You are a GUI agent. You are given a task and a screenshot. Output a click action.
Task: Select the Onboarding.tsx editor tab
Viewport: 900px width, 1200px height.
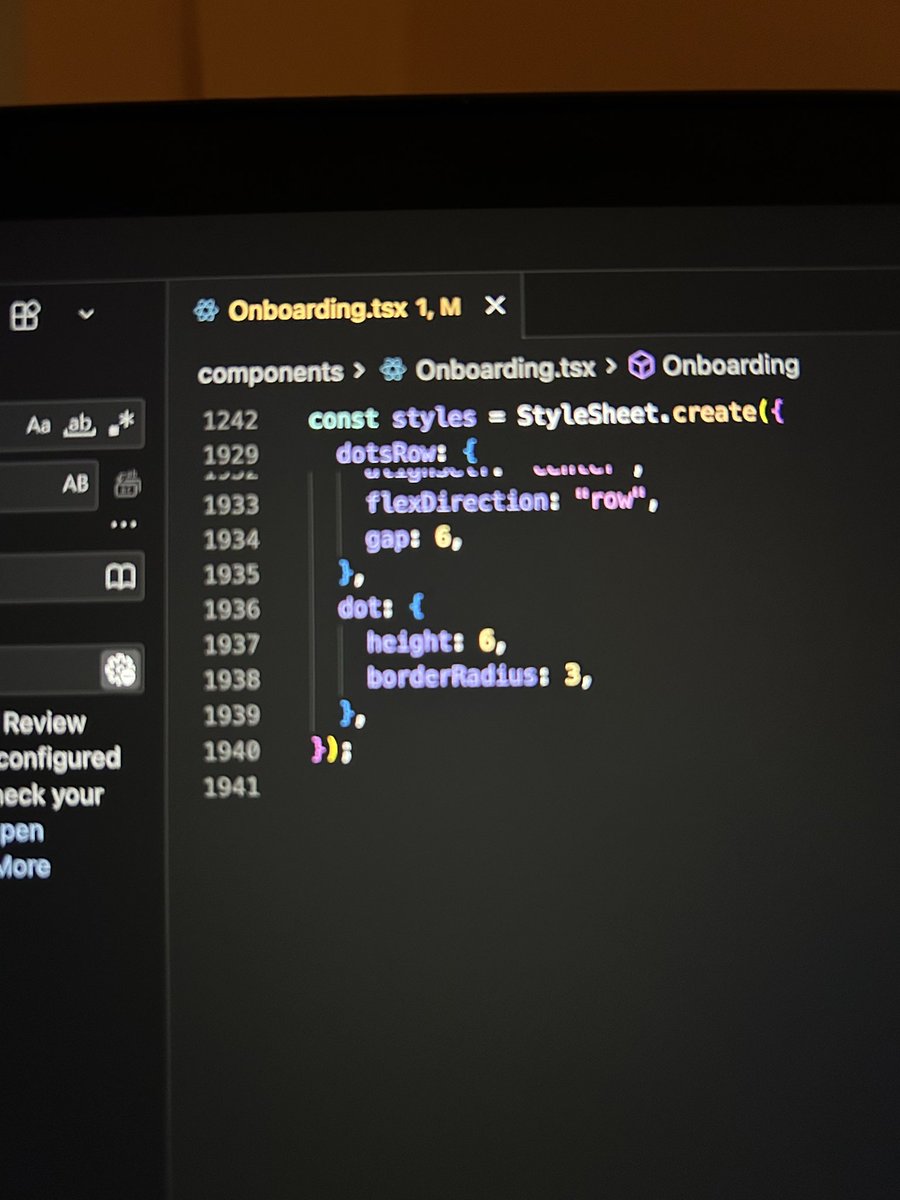[344, 308]
